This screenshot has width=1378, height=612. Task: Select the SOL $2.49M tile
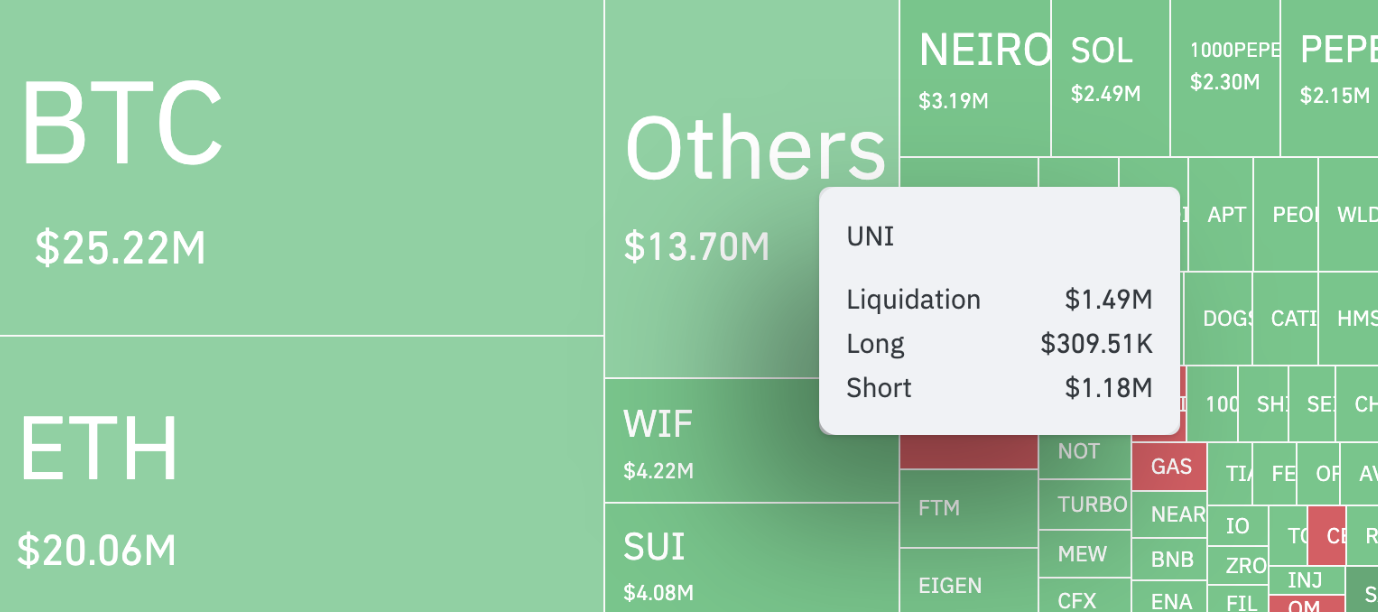coord(1110,78)
